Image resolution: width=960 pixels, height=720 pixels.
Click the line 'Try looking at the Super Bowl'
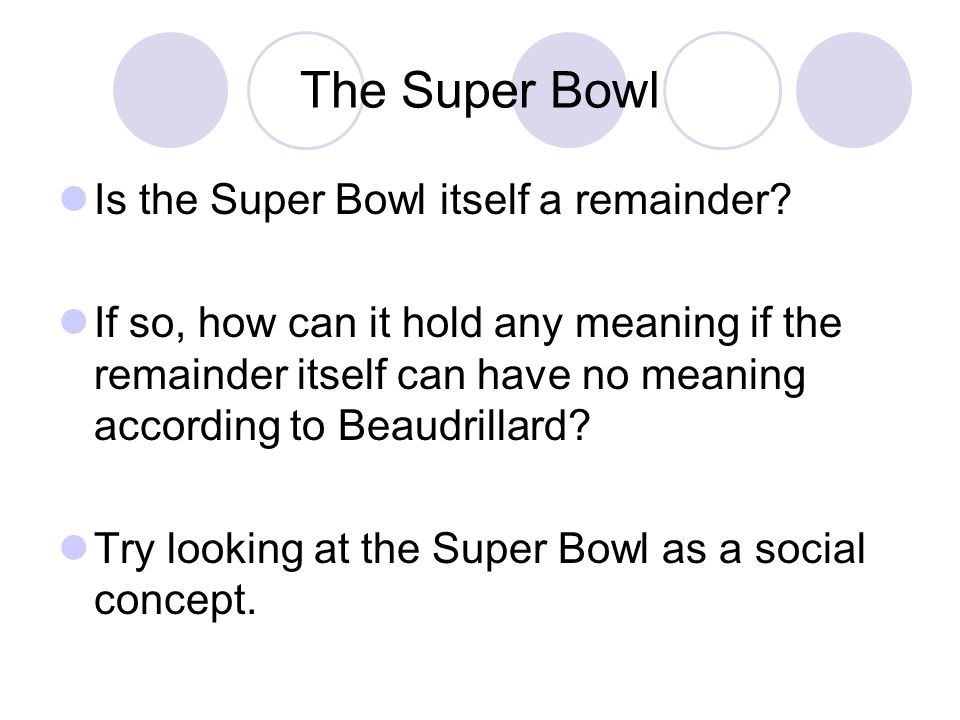coord(371,549)
